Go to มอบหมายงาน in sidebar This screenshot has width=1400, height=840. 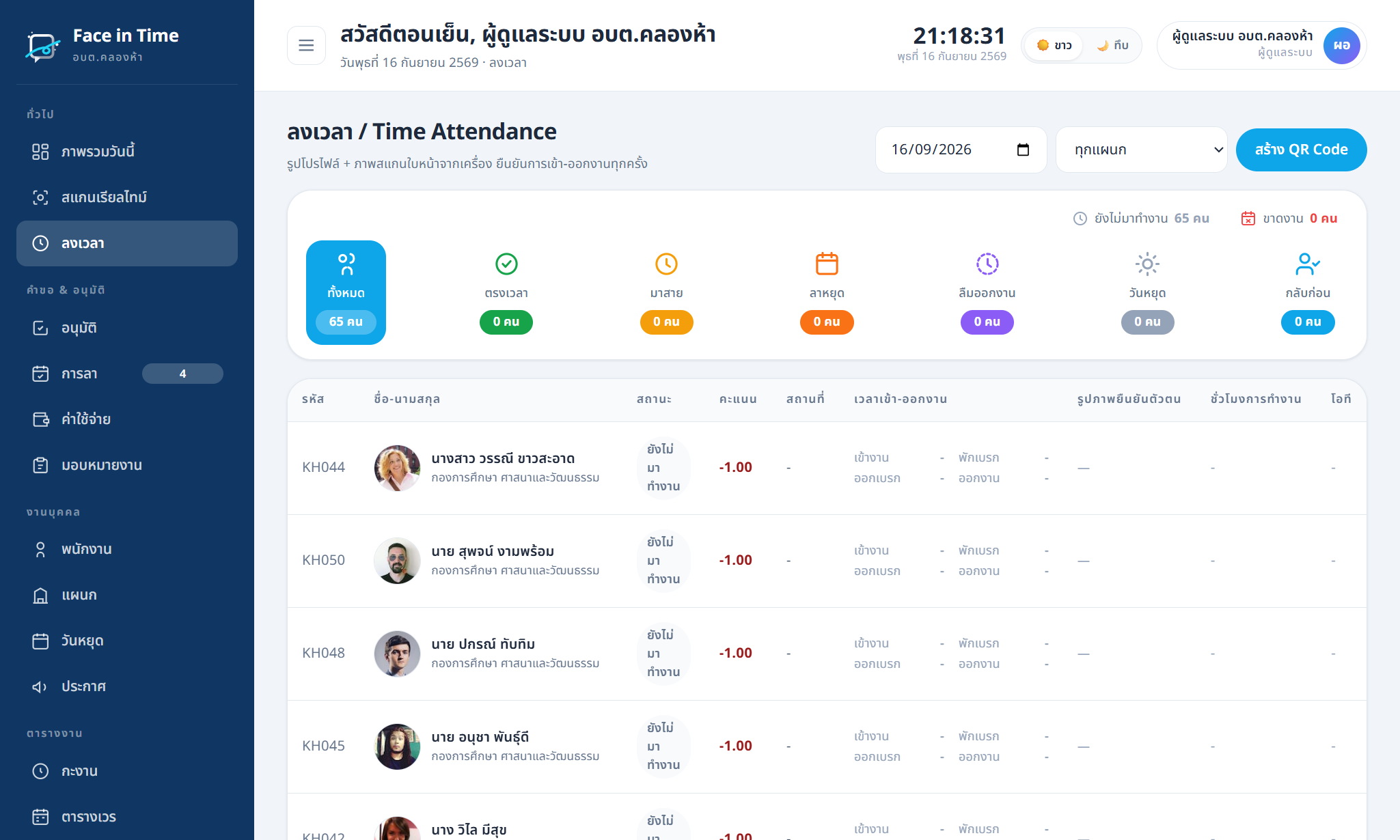(127, 465)
